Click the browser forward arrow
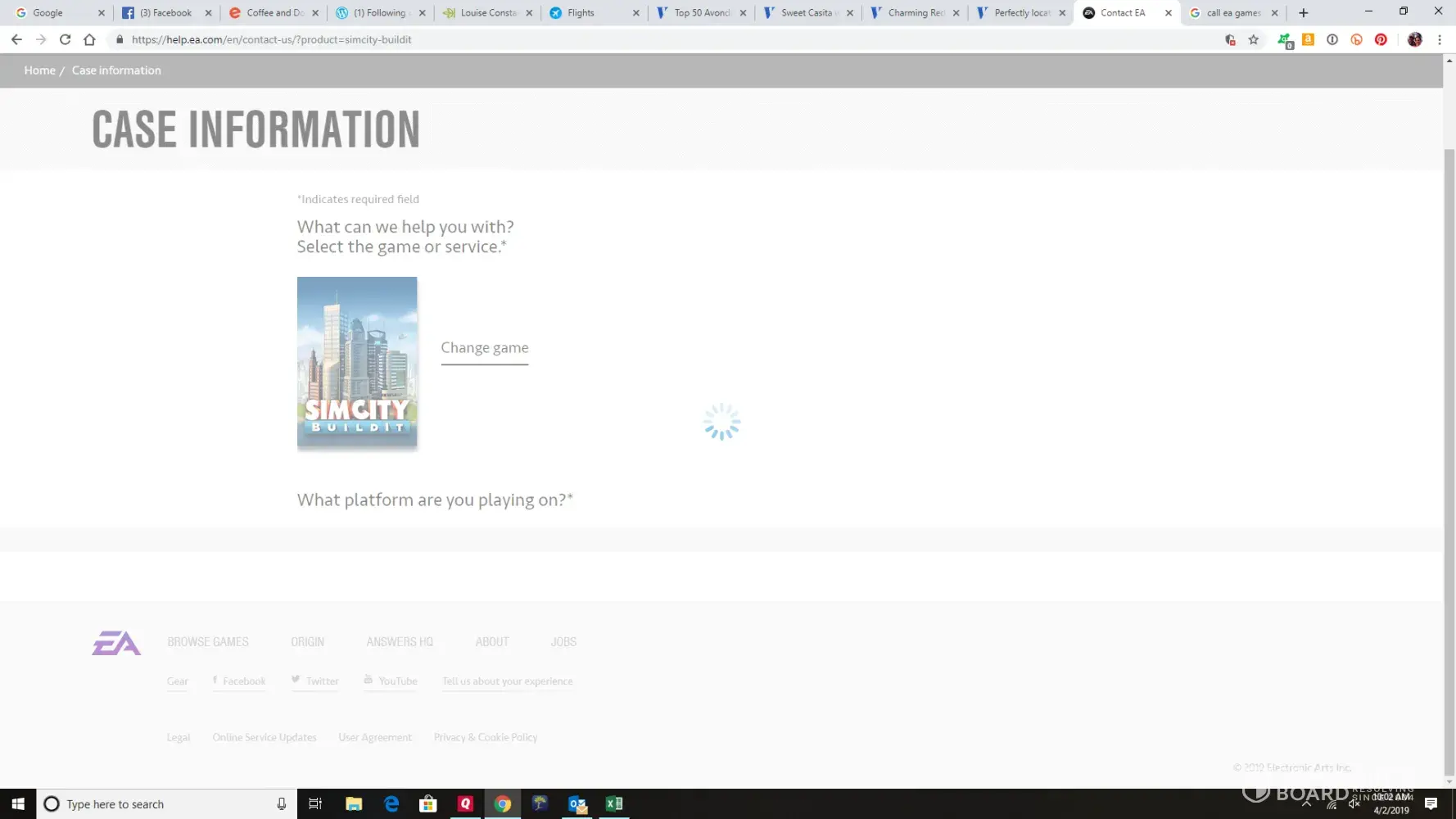The image size is (1456, 819). pyautogui.click(x=41, y=39)
